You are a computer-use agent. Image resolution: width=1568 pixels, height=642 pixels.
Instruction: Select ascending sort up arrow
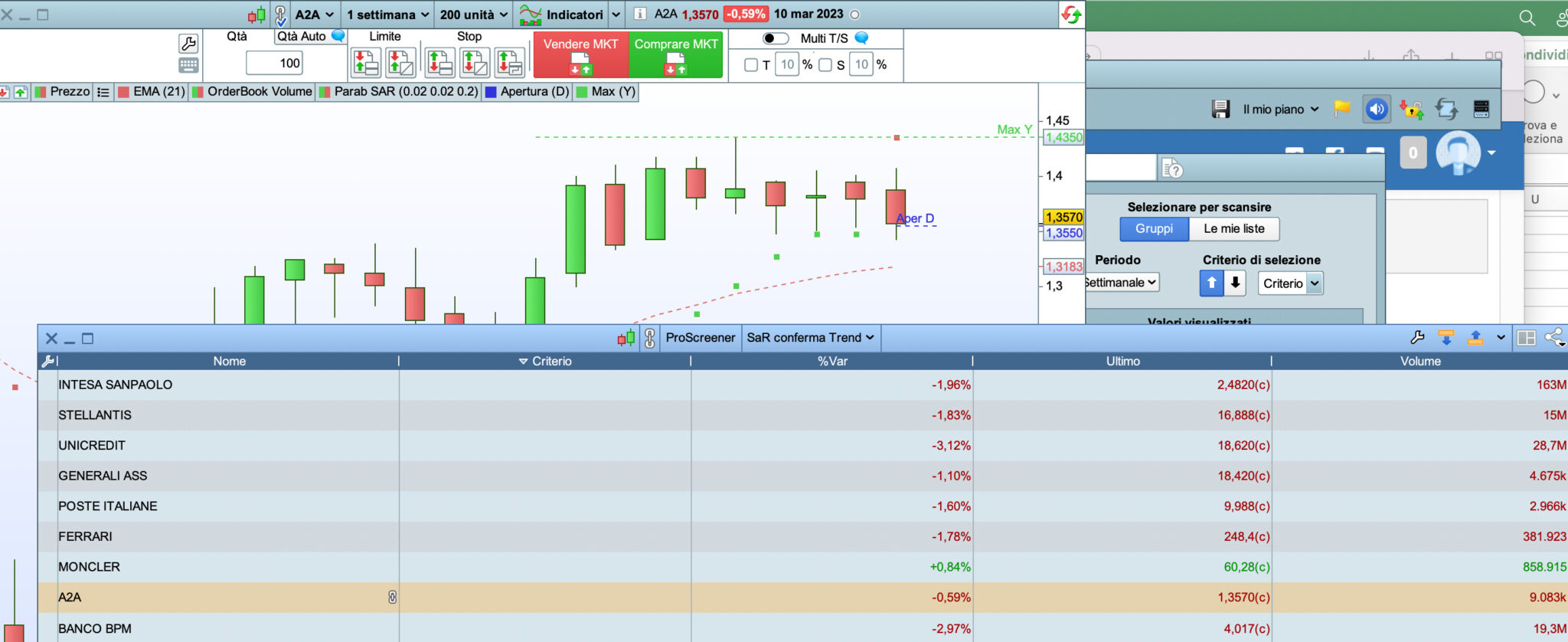1211,283
